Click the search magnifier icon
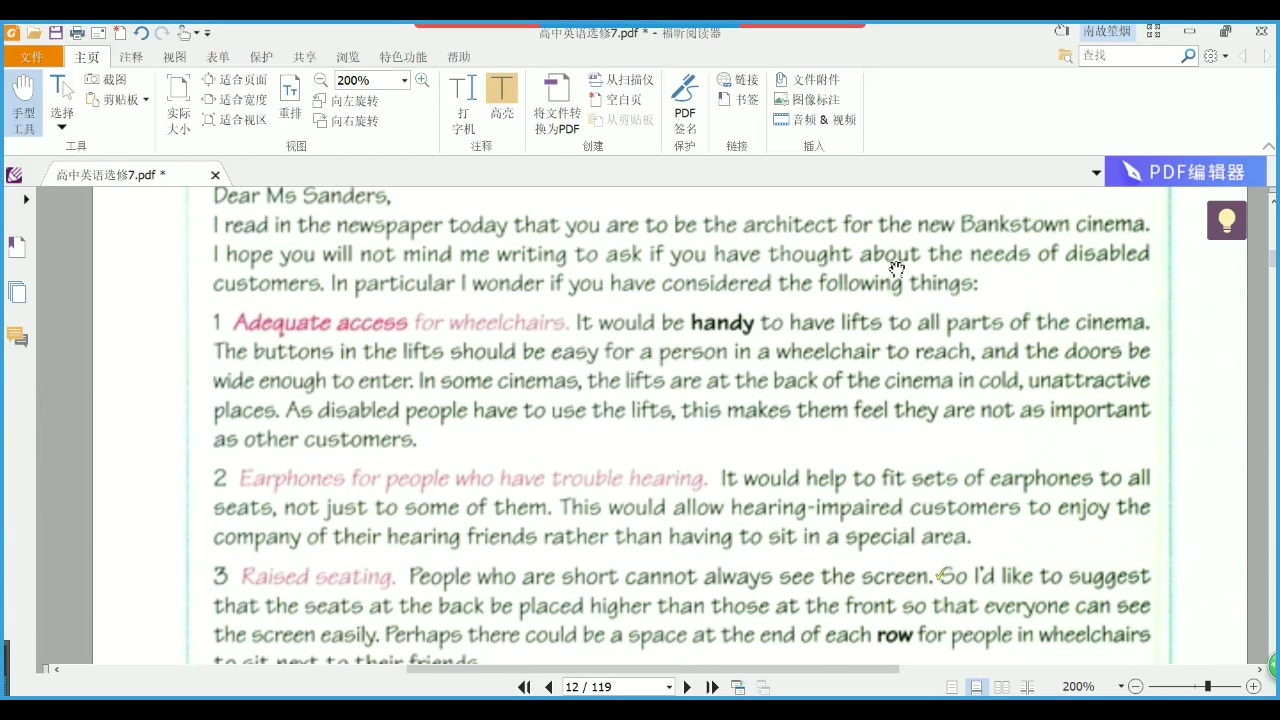Viewport: 1280px width, 720px height. point(1188,56)
